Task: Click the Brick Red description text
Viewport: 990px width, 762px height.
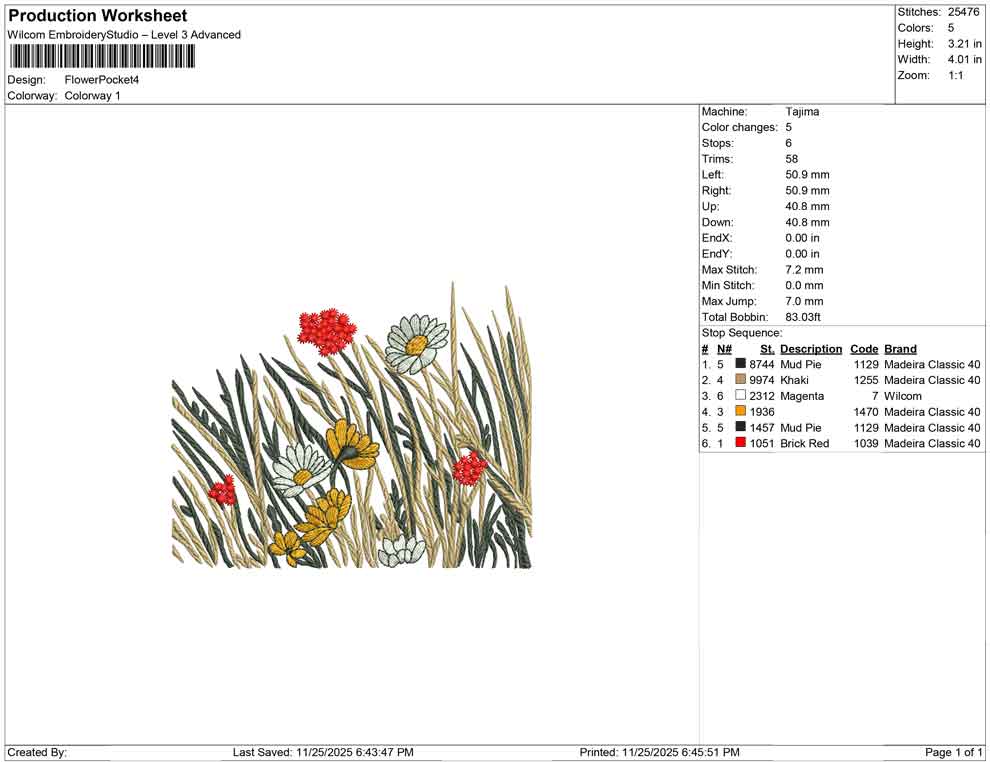Action: (804, 443)
